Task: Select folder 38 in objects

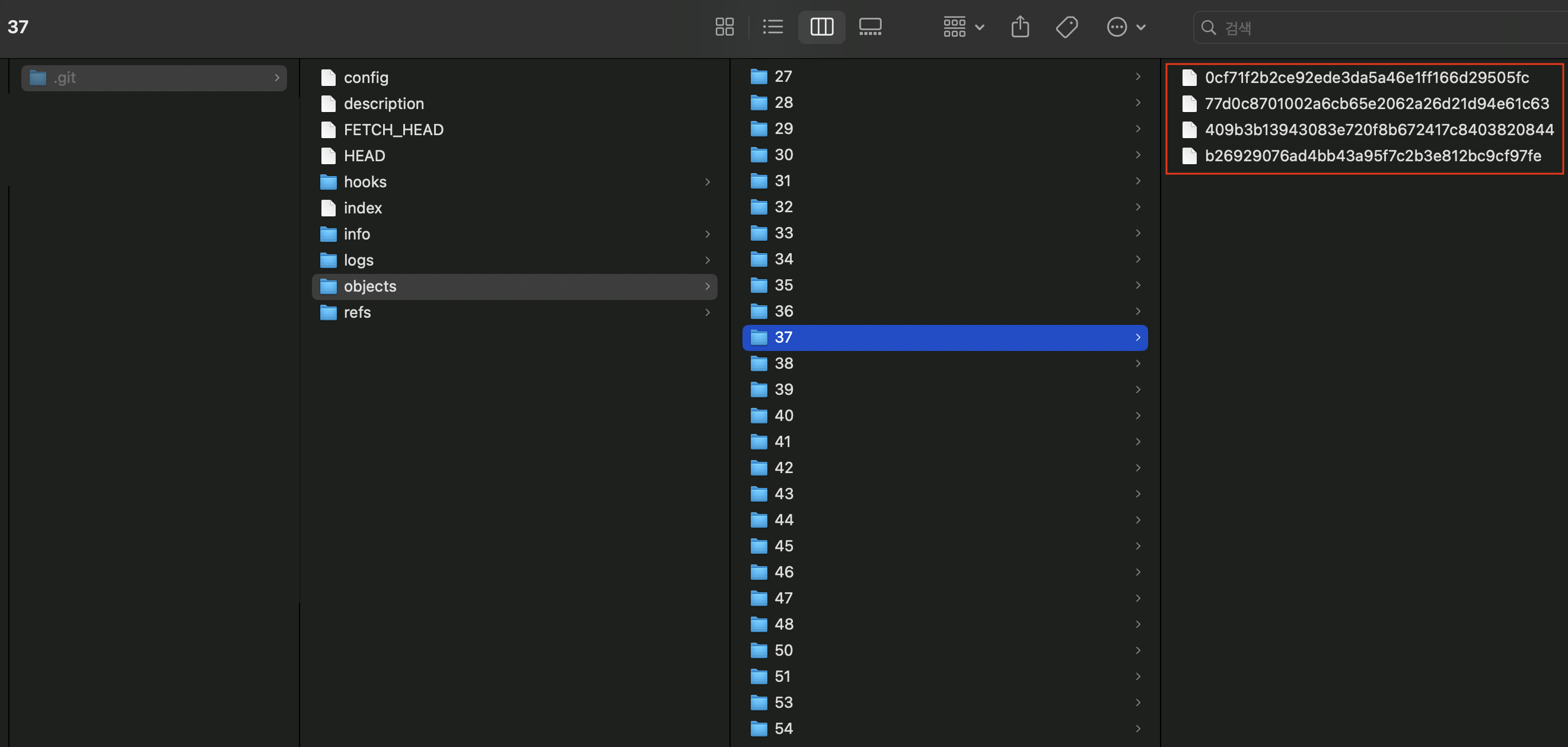Action: point(783,363)
